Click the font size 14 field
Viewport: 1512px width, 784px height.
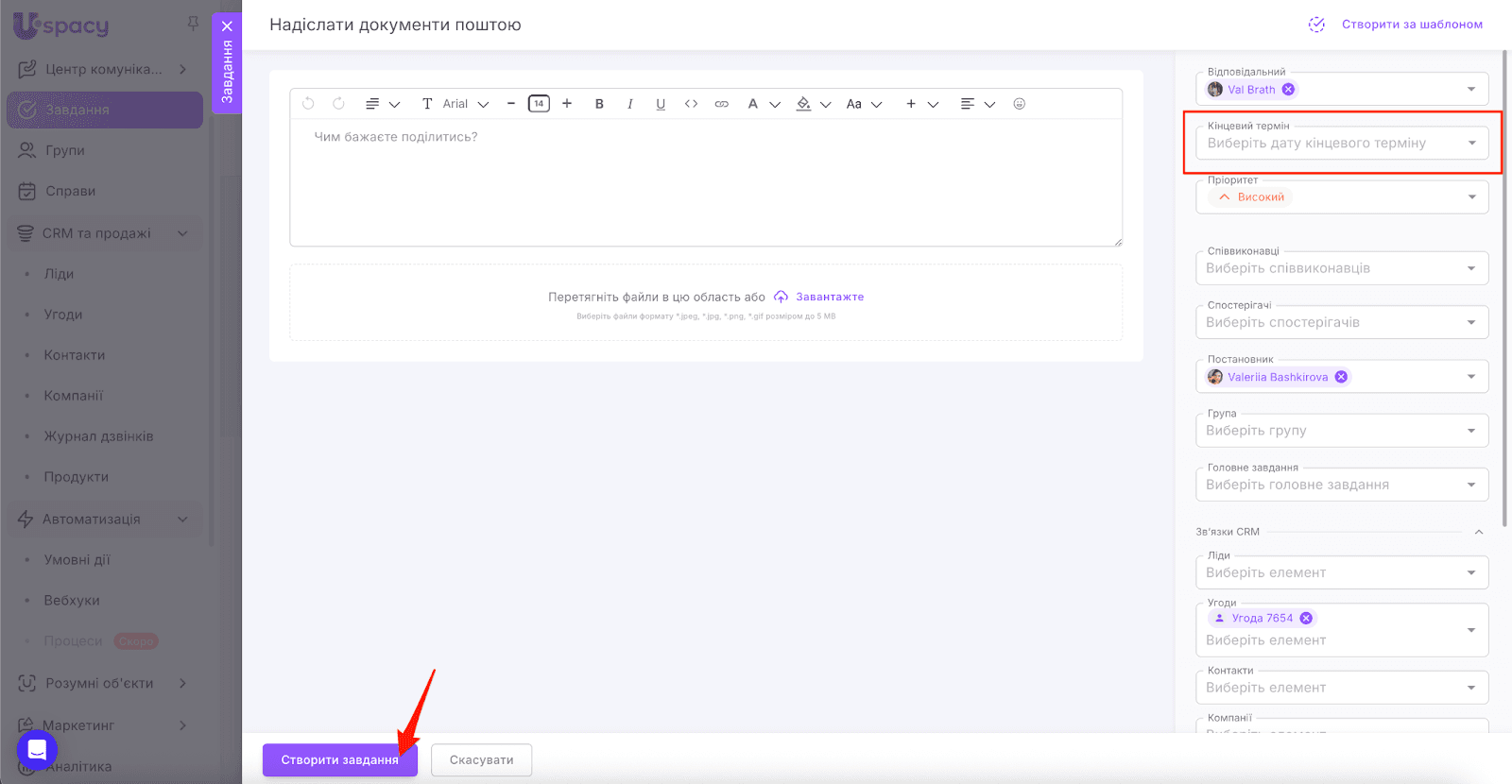pyautogui.click(x=539, y=104)
